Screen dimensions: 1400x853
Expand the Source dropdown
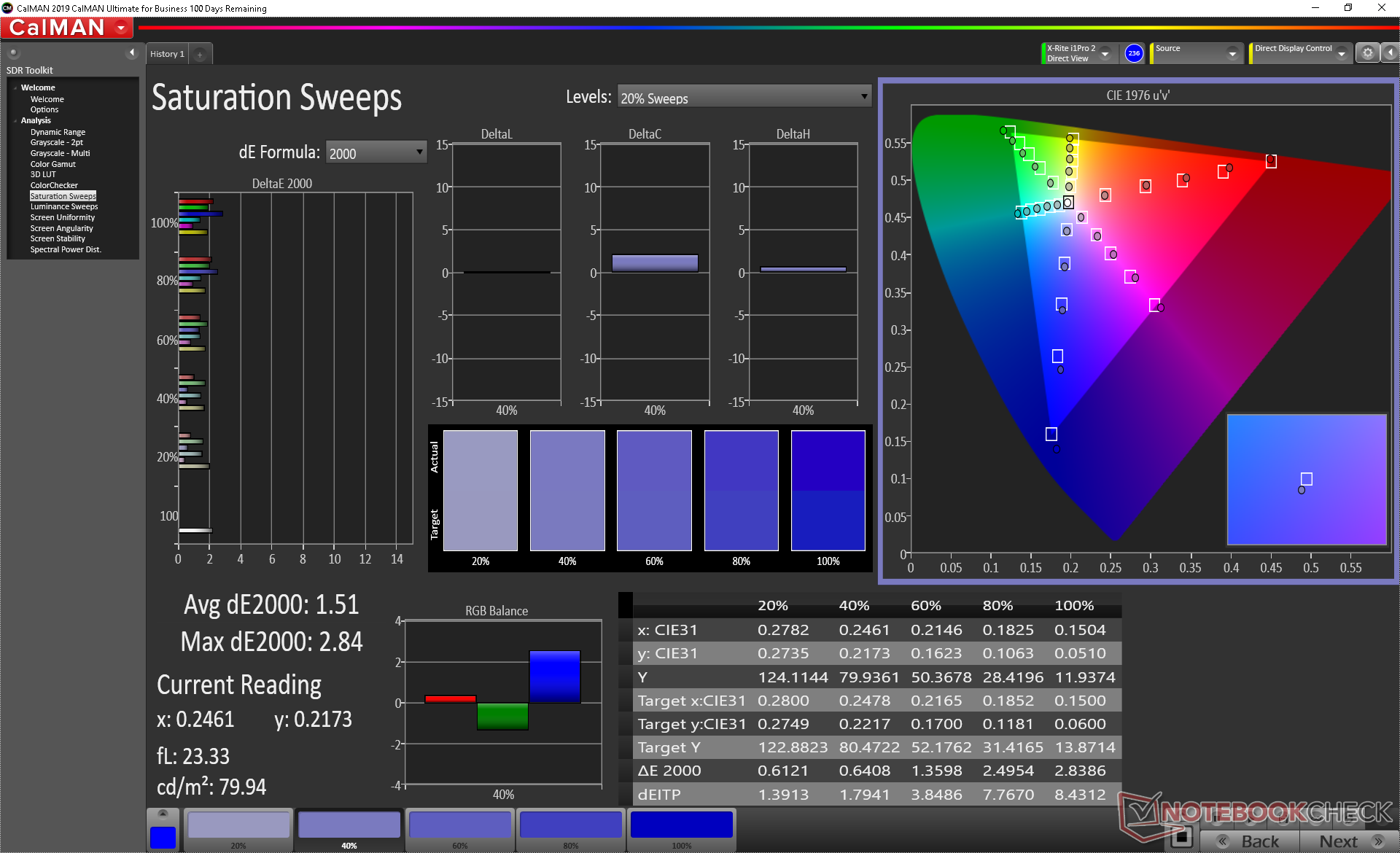point(1232,54)
